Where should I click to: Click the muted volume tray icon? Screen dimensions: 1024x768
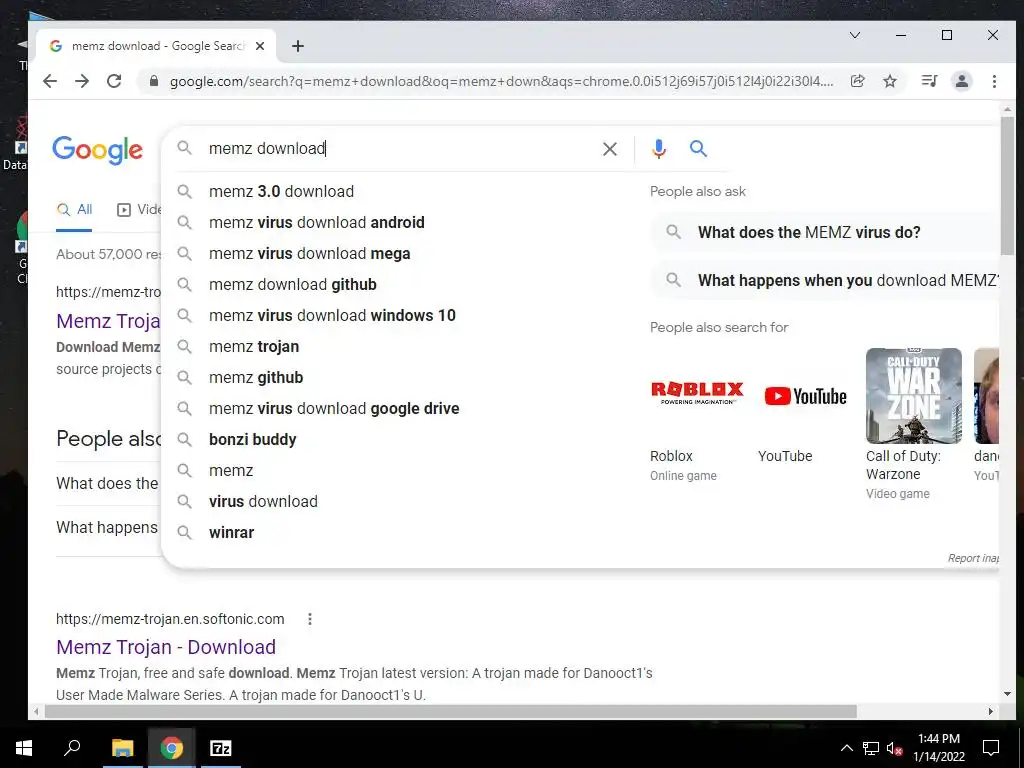coord(894,748)
